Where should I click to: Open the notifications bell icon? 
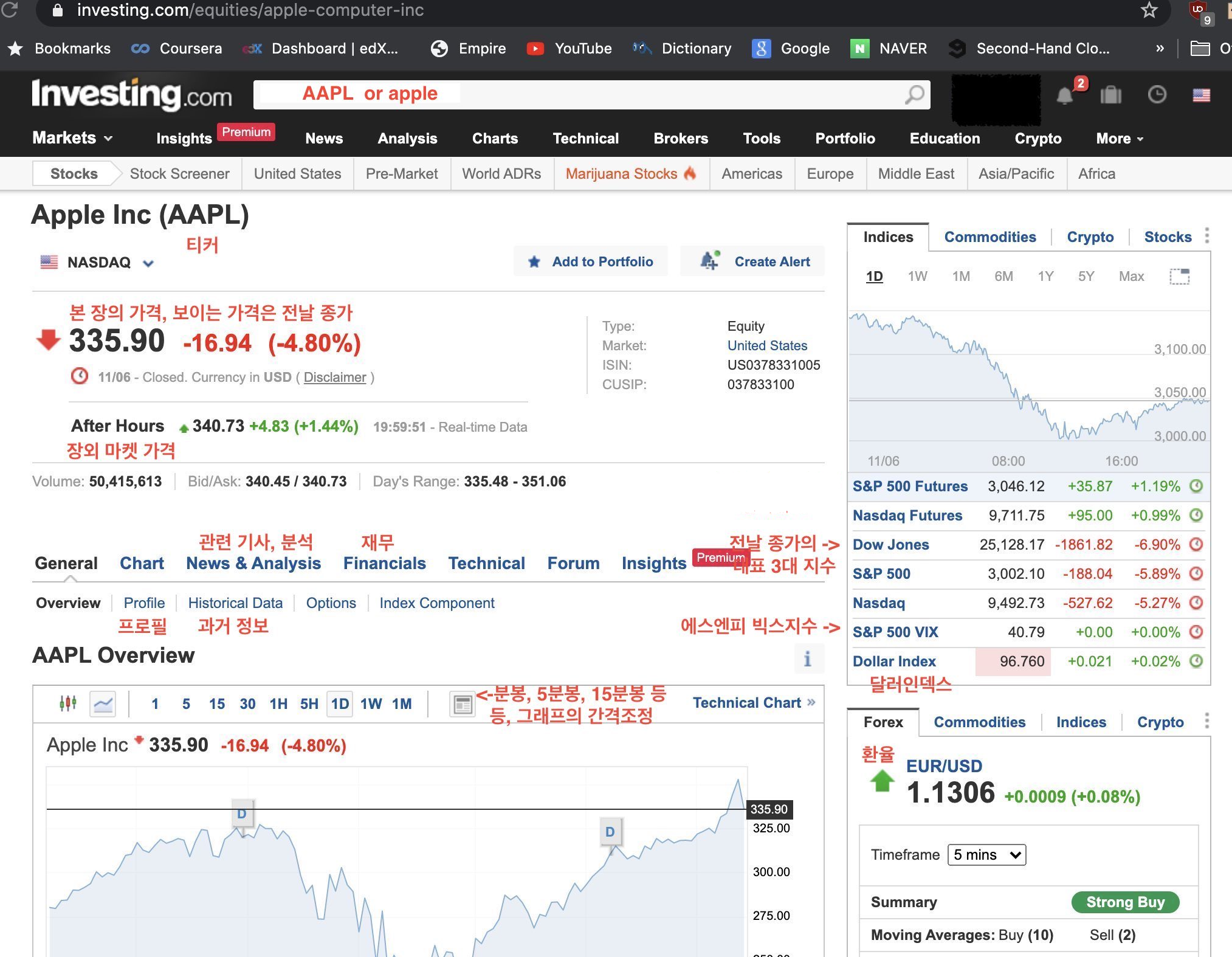1065,95
